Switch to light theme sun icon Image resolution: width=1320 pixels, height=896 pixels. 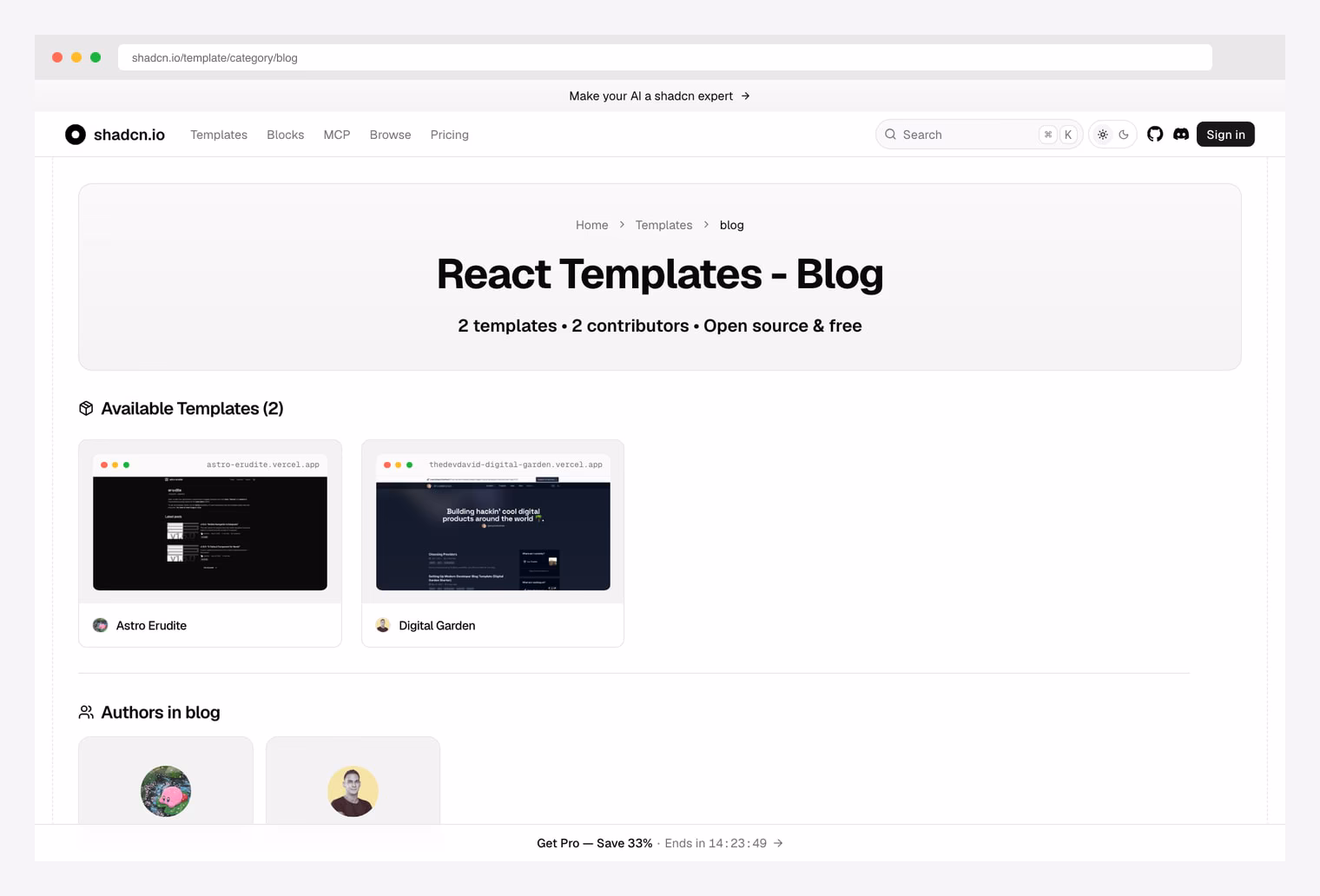point(1103,135)
